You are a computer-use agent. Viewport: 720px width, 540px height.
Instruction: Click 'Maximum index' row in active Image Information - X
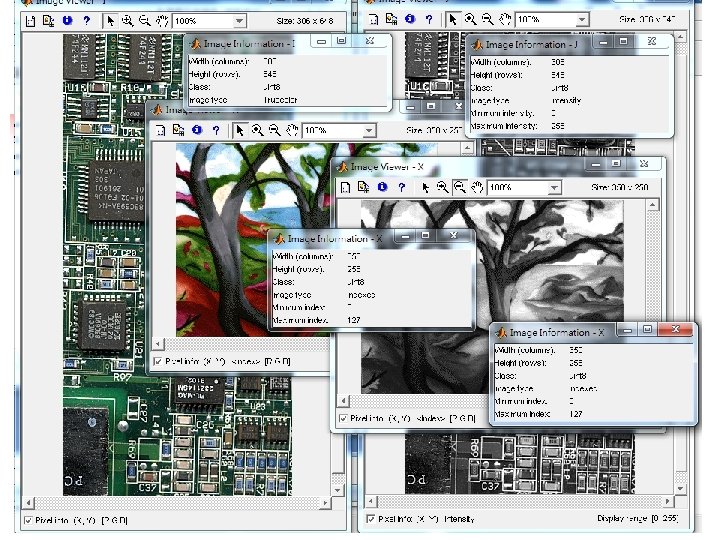(593, 414)
